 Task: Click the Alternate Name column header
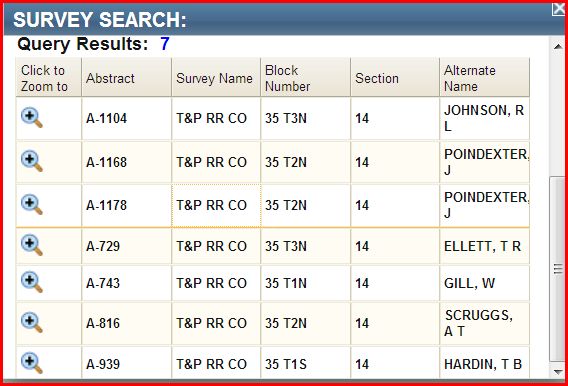pos(484,77)
